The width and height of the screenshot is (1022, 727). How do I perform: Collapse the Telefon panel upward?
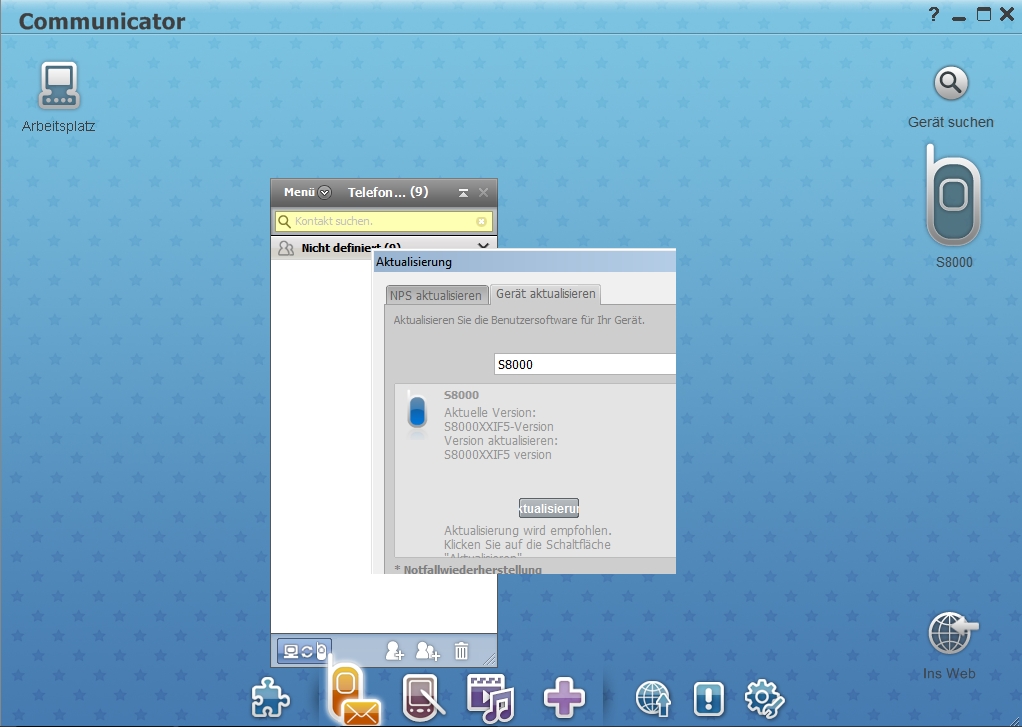463,192
